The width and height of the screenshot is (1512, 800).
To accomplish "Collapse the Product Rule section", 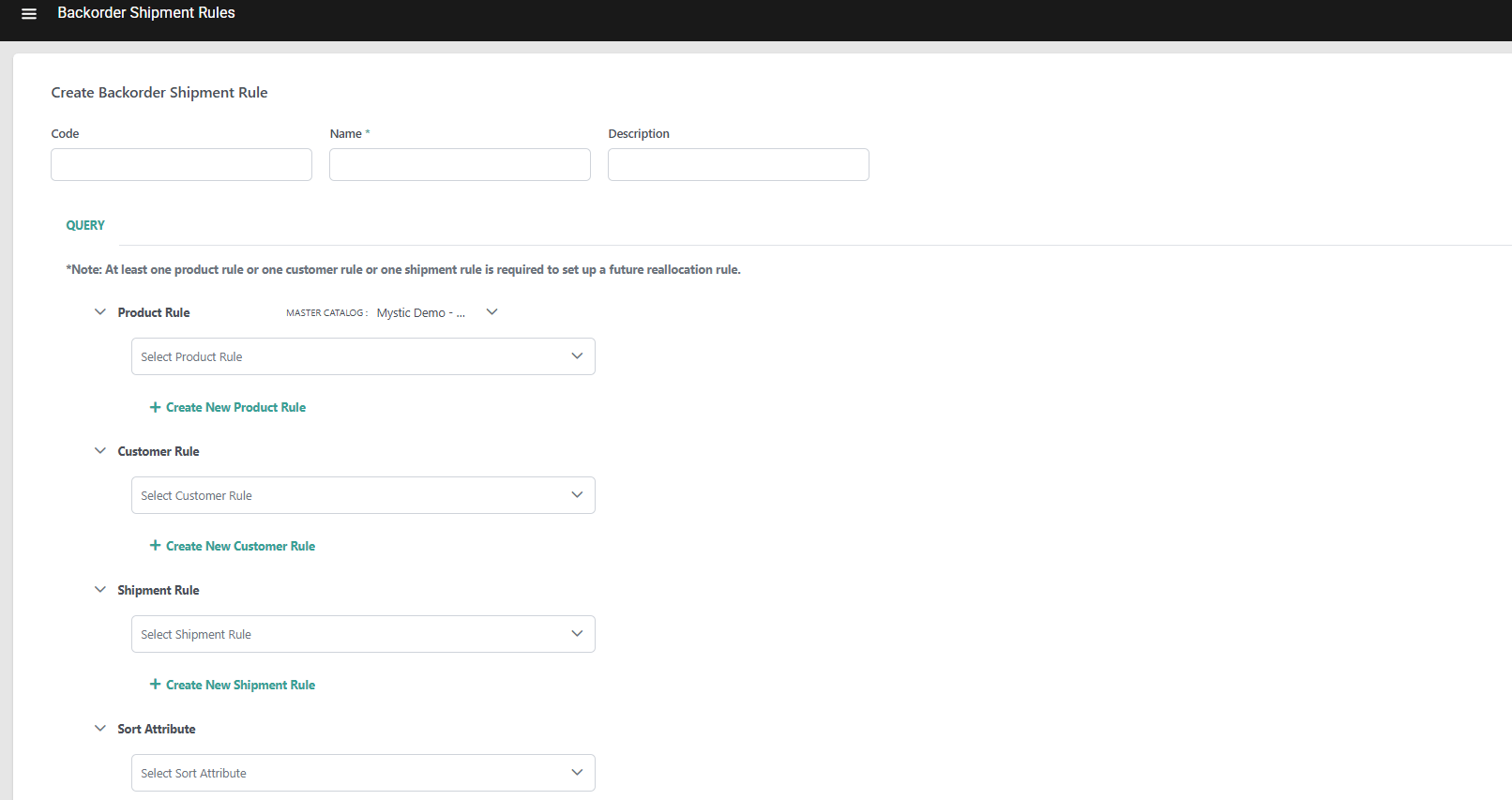I will pos(100,312).
